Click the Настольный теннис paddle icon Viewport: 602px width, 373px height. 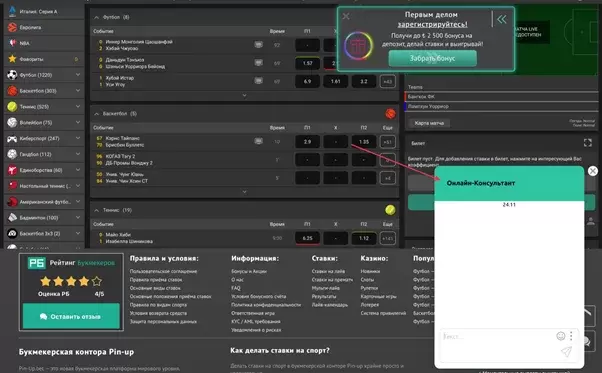(x=12, y=186)
